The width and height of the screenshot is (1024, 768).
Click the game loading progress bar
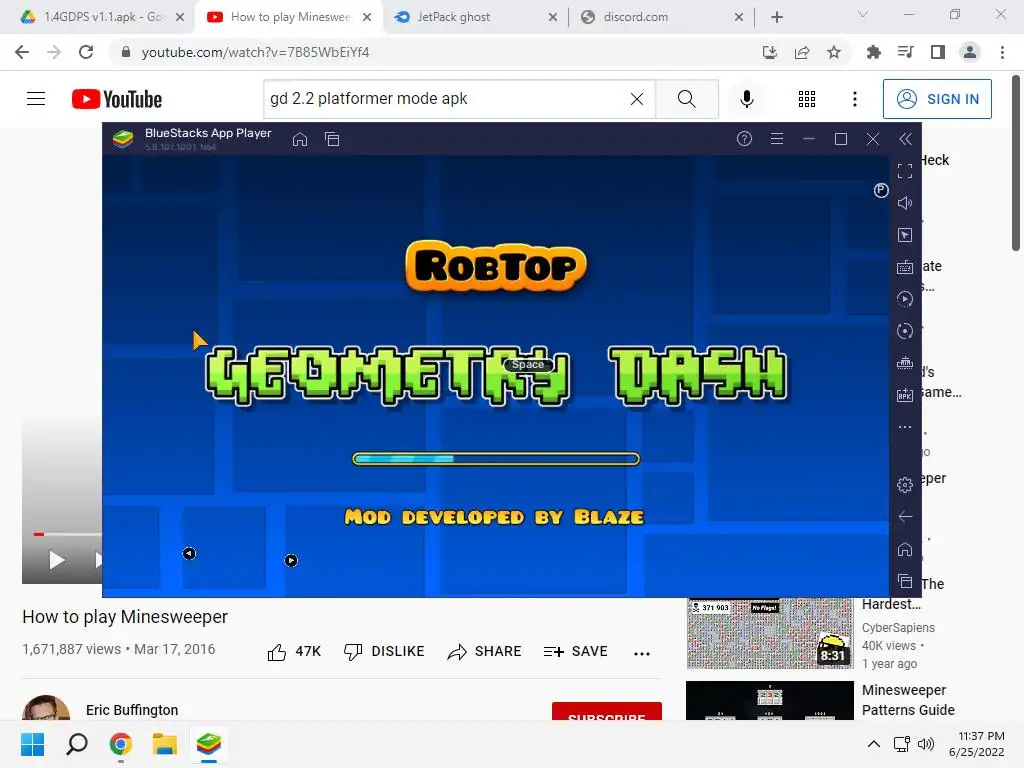(496, 459)
